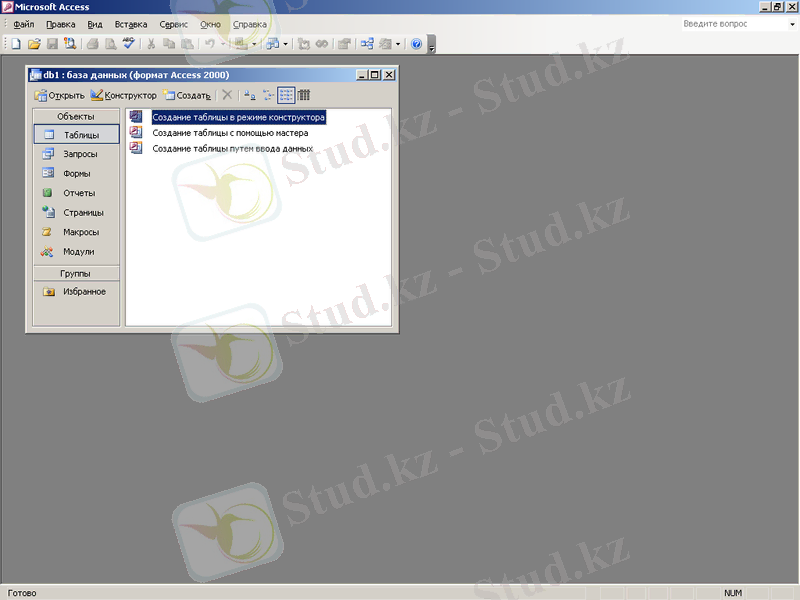This screenshot has width=800, height=600.
Task: Click the db1 window title bar
Action: click(192, 75)
